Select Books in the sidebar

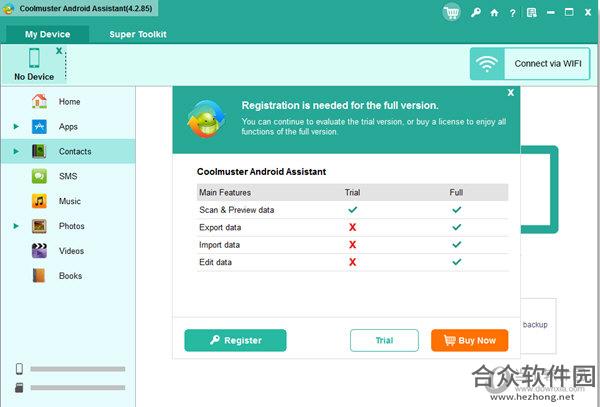[68, 276]
